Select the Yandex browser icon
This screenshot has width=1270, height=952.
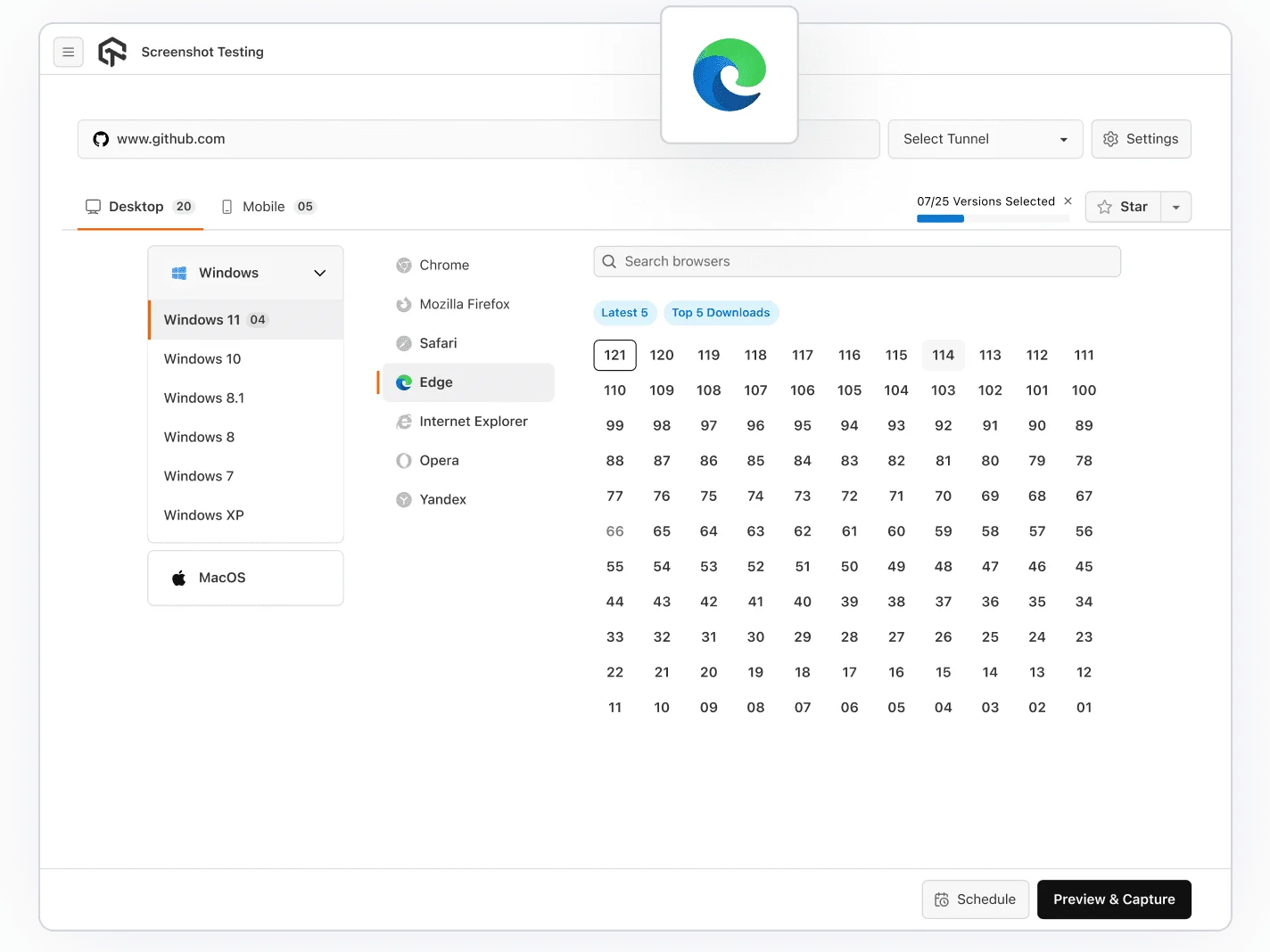coord(404,500)
